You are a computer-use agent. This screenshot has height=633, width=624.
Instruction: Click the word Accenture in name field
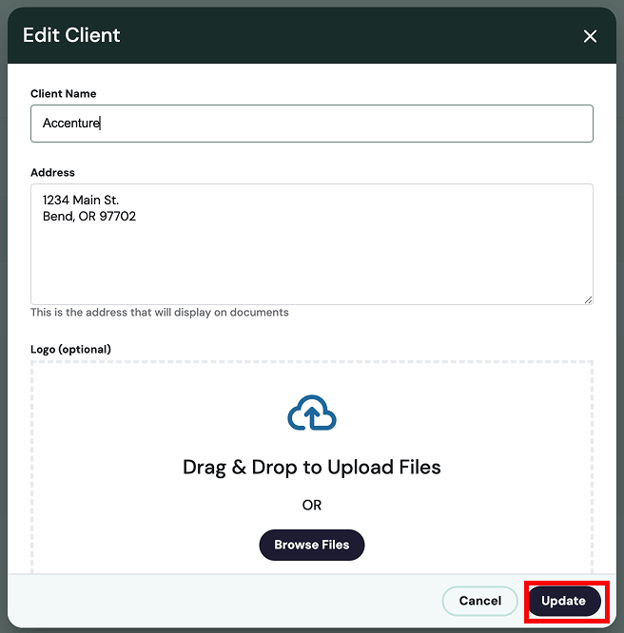point(71,123)
